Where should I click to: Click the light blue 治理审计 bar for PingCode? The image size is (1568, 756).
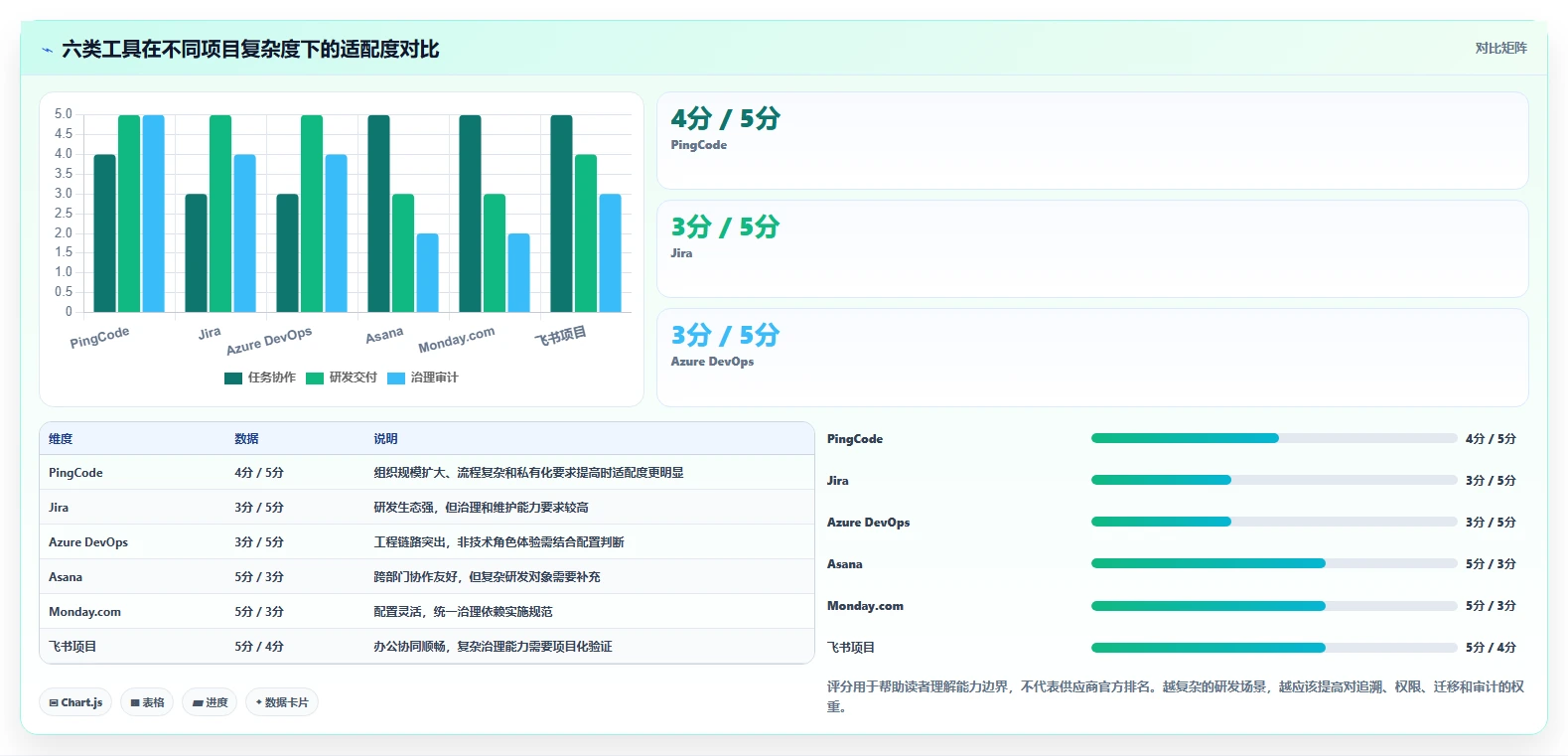coord(153,214)
